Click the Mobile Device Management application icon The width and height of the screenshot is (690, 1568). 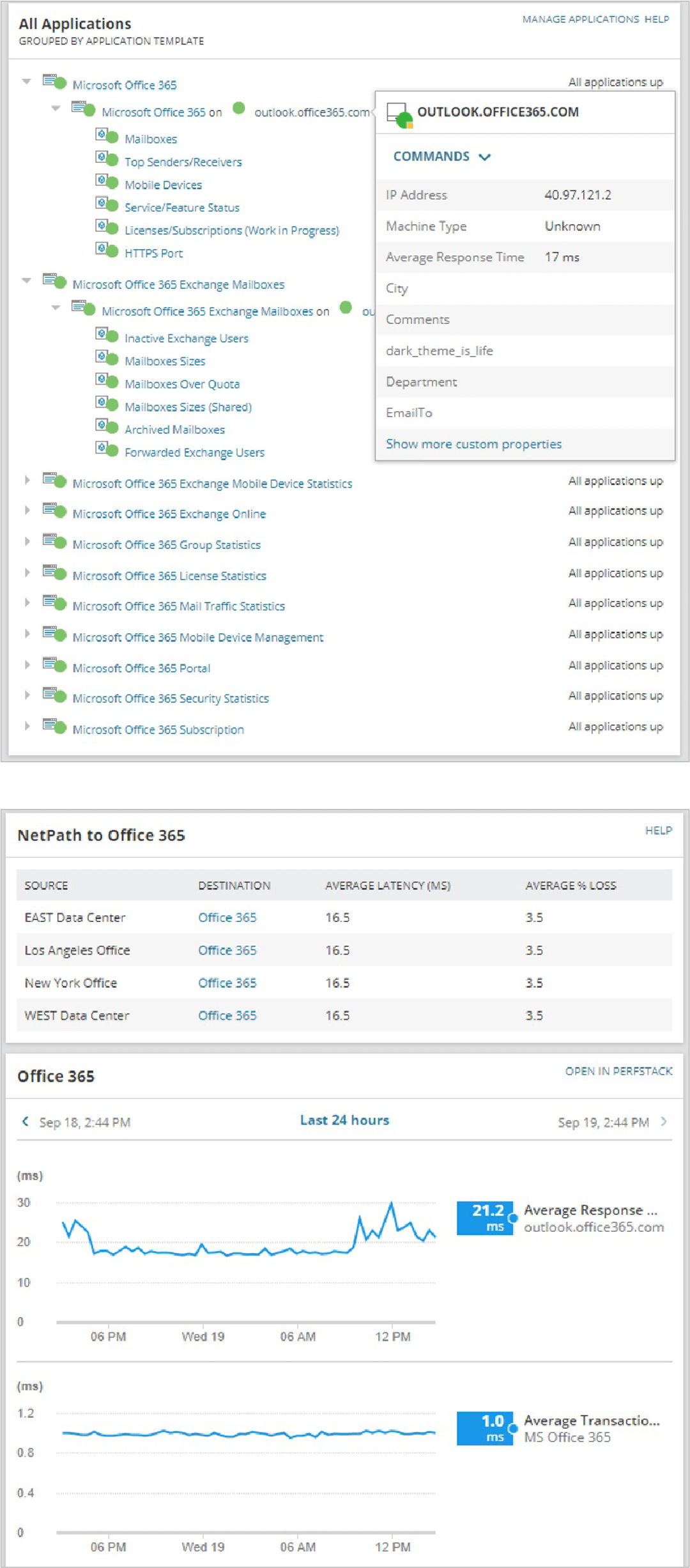55,634
